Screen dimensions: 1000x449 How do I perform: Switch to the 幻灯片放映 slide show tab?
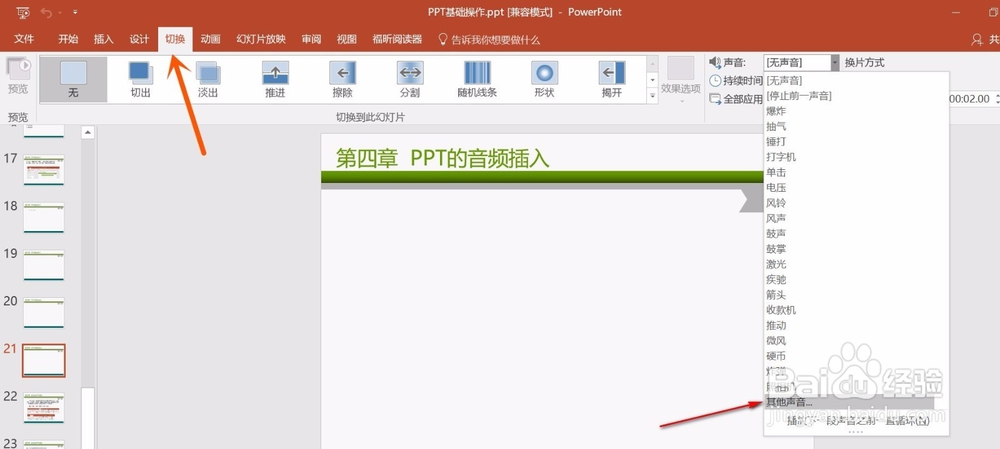261,39
